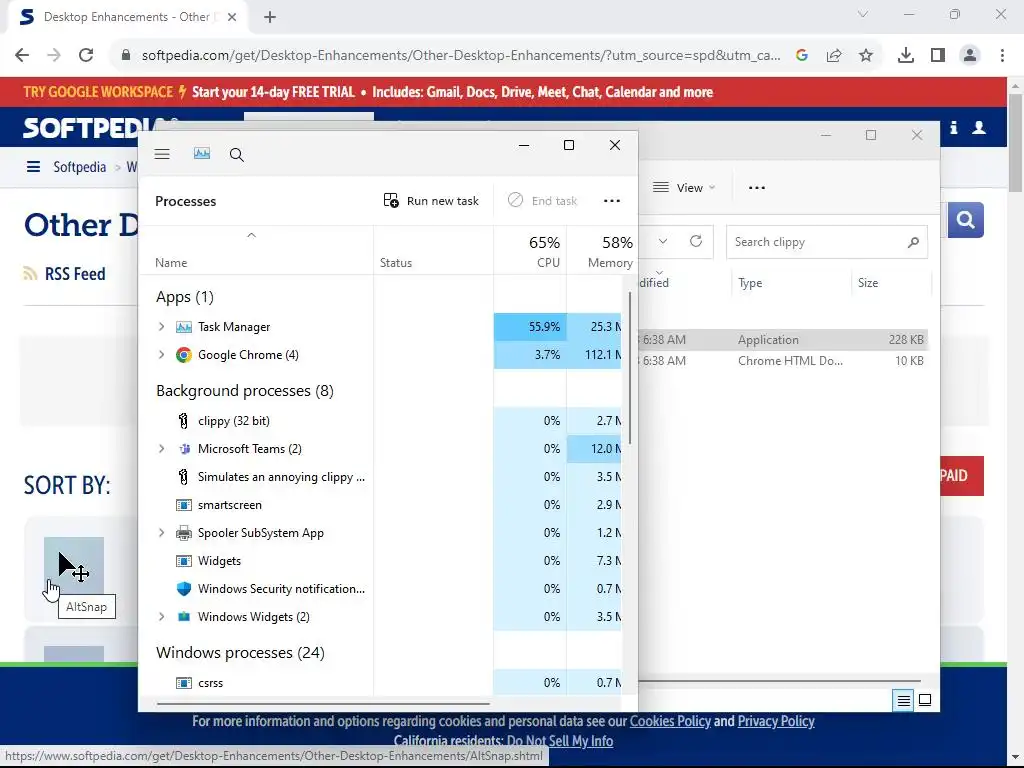1024x768 pixels.
Task: Open Cookies Policy link
Action: tap(670, 721)
